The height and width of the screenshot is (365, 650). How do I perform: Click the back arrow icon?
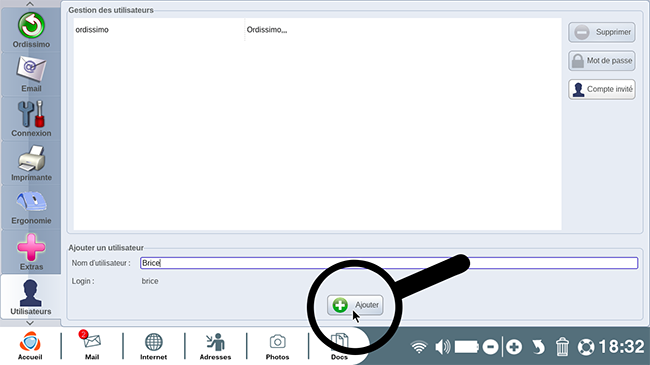(x=538, y=347)
